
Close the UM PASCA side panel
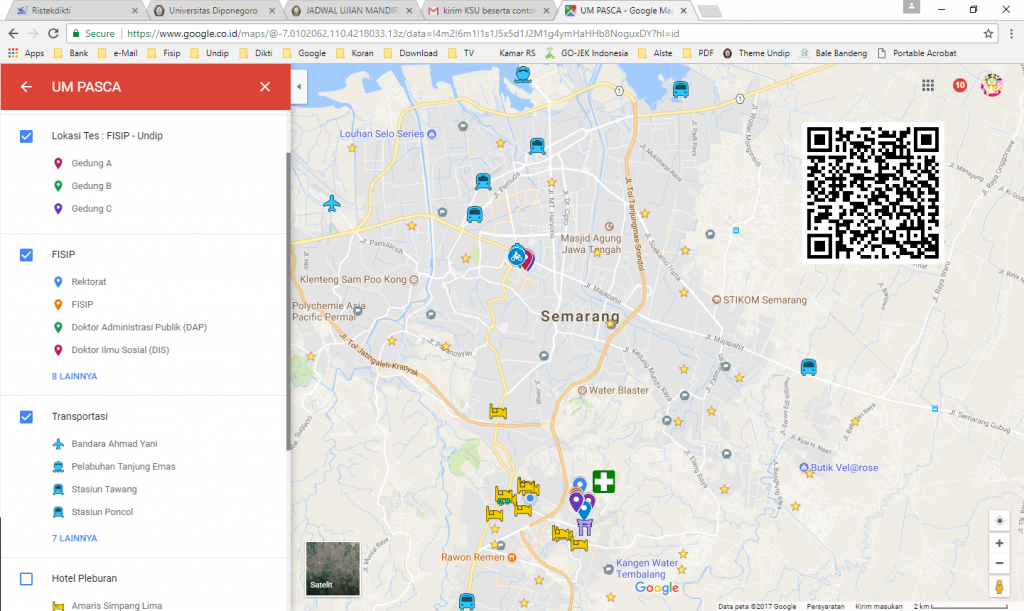pyautogui.click(x=265, y=87)
